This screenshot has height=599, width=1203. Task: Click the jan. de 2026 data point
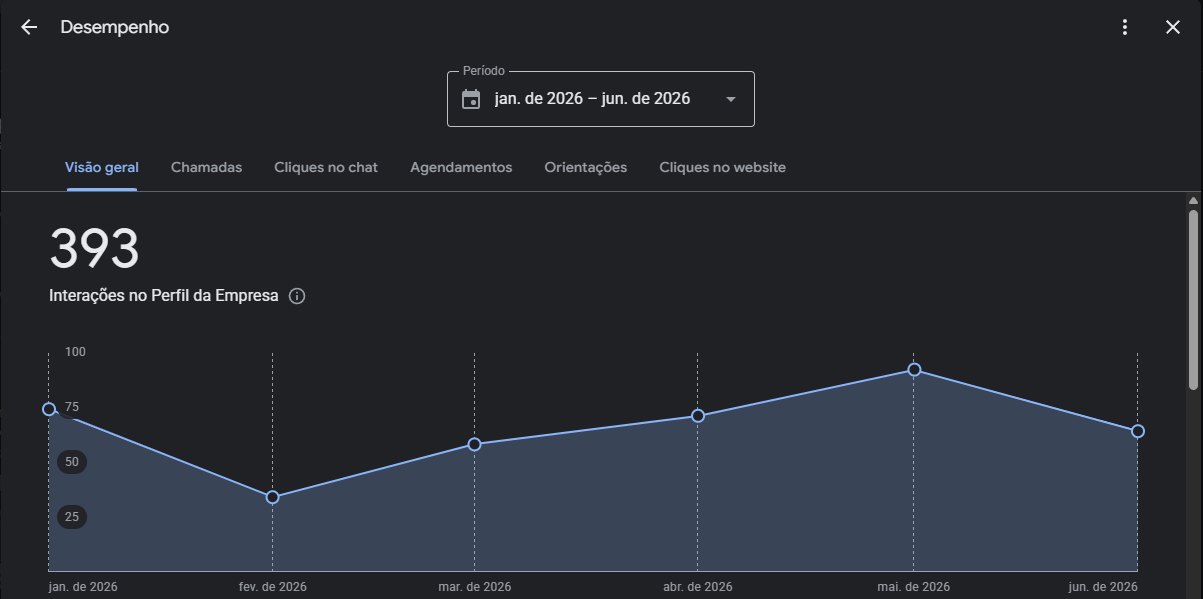(x=49, y=409)
